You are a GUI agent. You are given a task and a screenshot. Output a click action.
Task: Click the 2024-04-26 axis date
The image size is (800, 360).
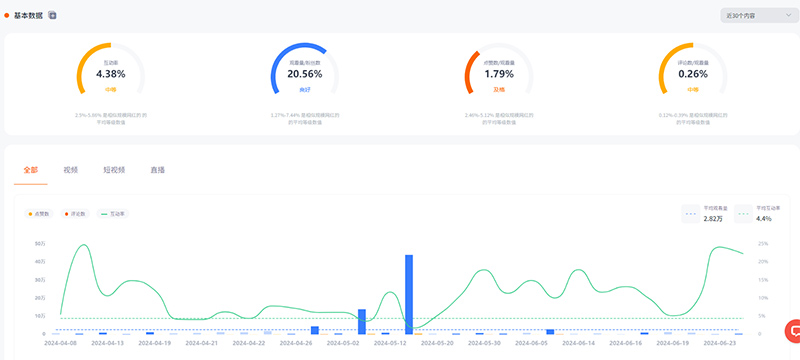click(x=296, y=343)
